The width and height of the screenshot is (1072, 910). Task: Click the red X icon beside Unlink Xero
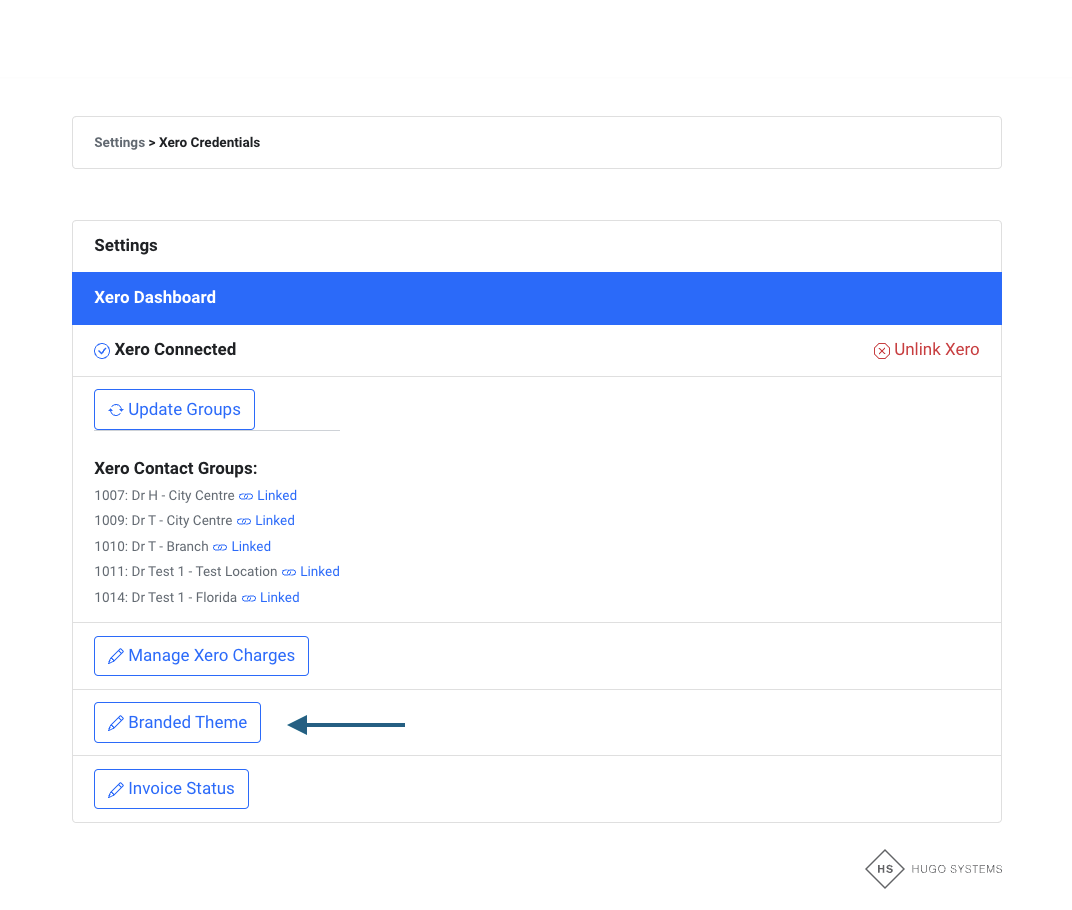point(881,351)
